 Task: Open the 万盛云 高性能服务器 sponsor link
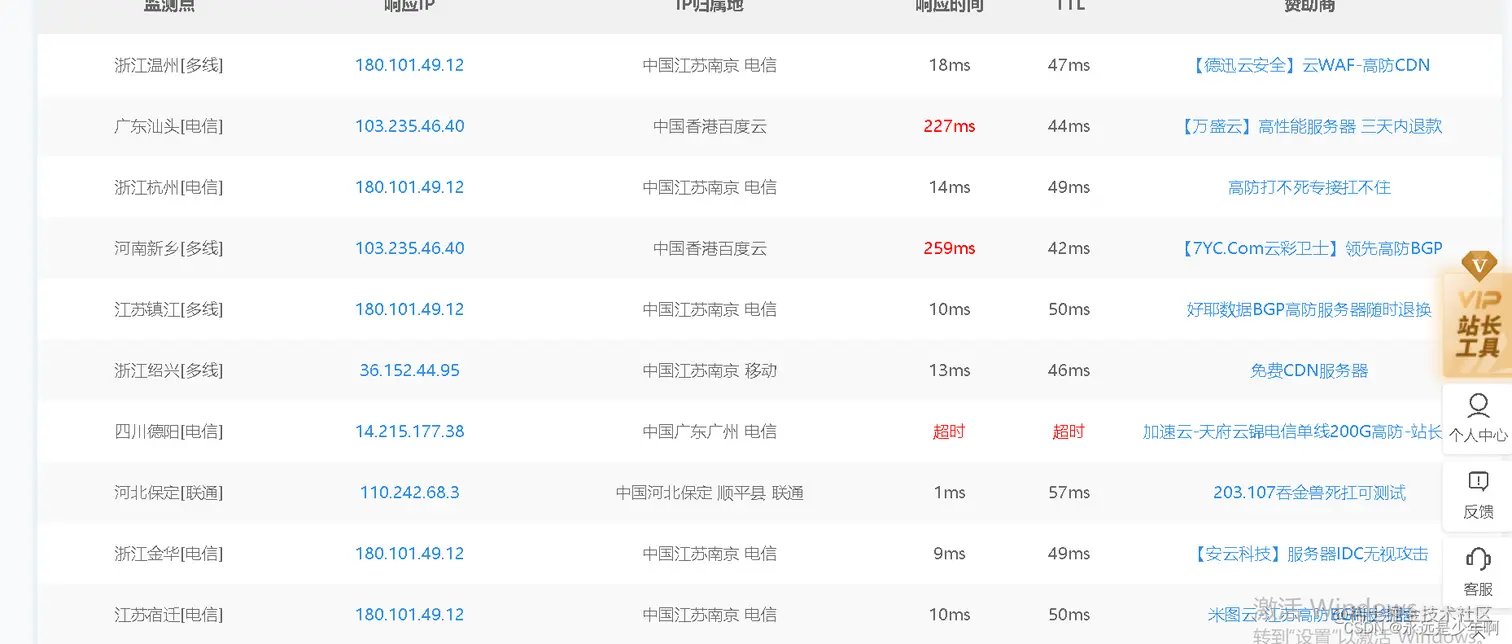1309,126
